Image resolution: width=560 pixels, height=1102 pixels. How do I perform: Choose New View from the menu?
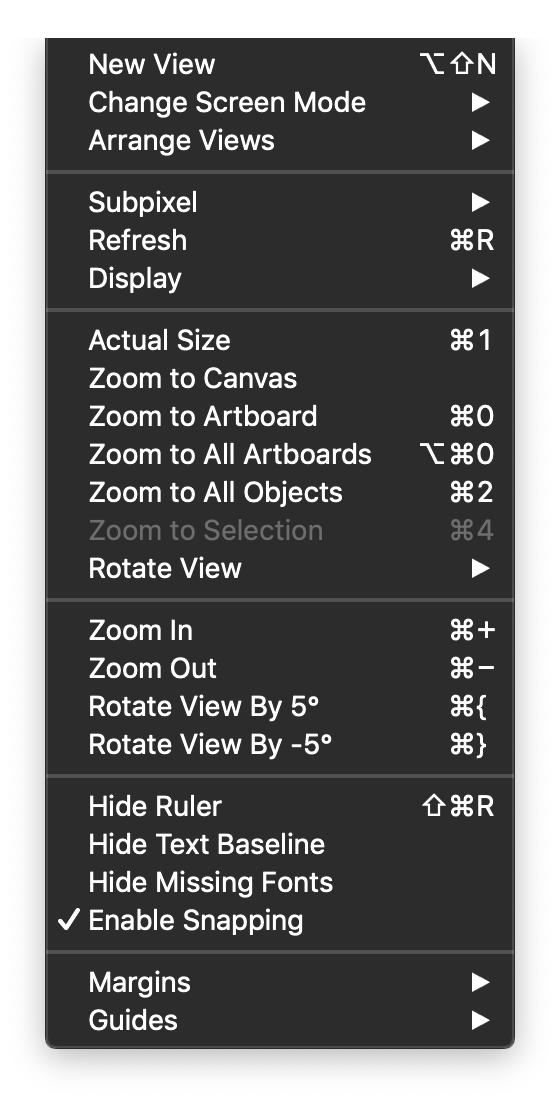[280, 64]
